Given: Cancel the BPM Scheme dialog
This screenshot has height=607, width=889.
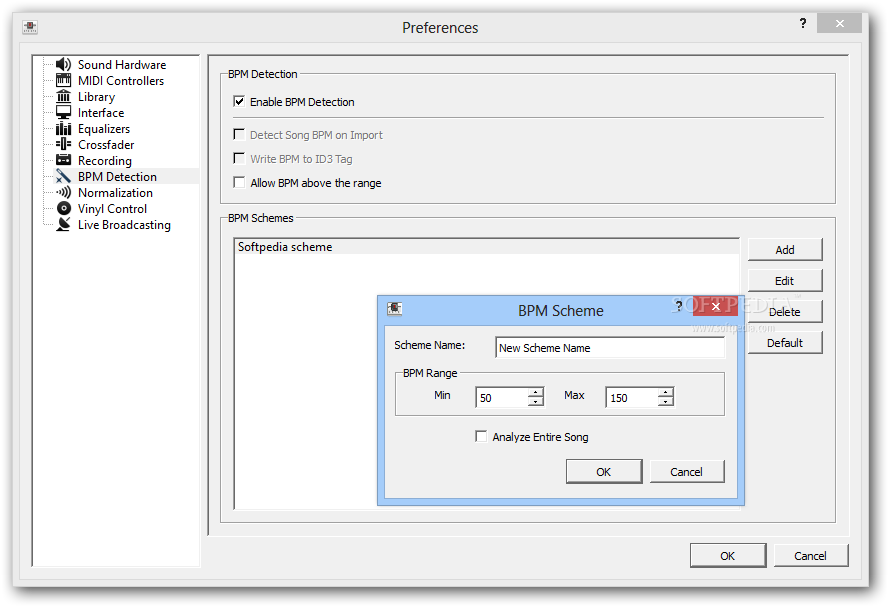Looking at the screenshot, I should click(x=687, y=472).
